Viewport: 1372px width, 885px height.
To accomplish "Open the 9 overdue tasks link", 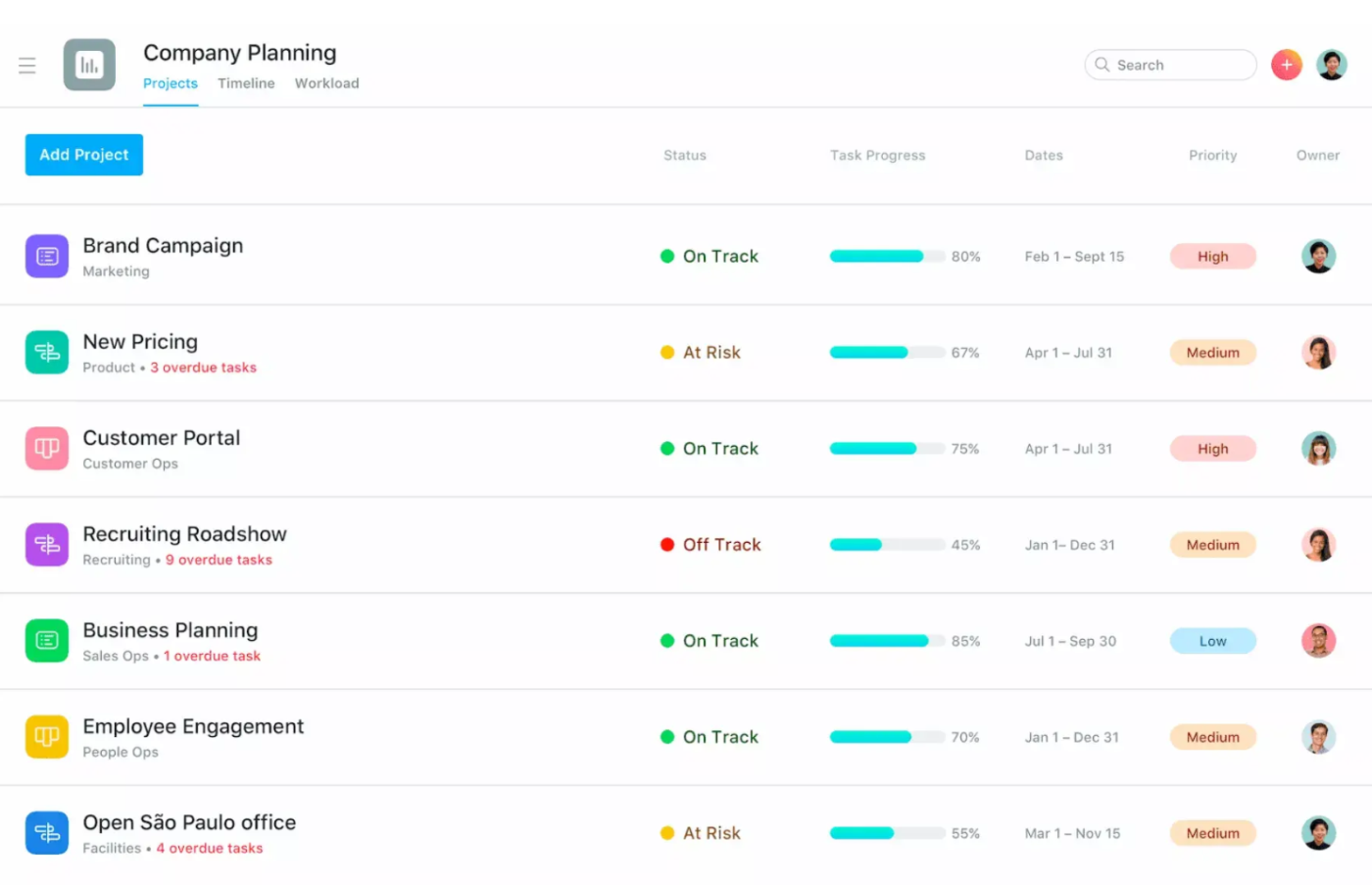I will coord(219,560).
